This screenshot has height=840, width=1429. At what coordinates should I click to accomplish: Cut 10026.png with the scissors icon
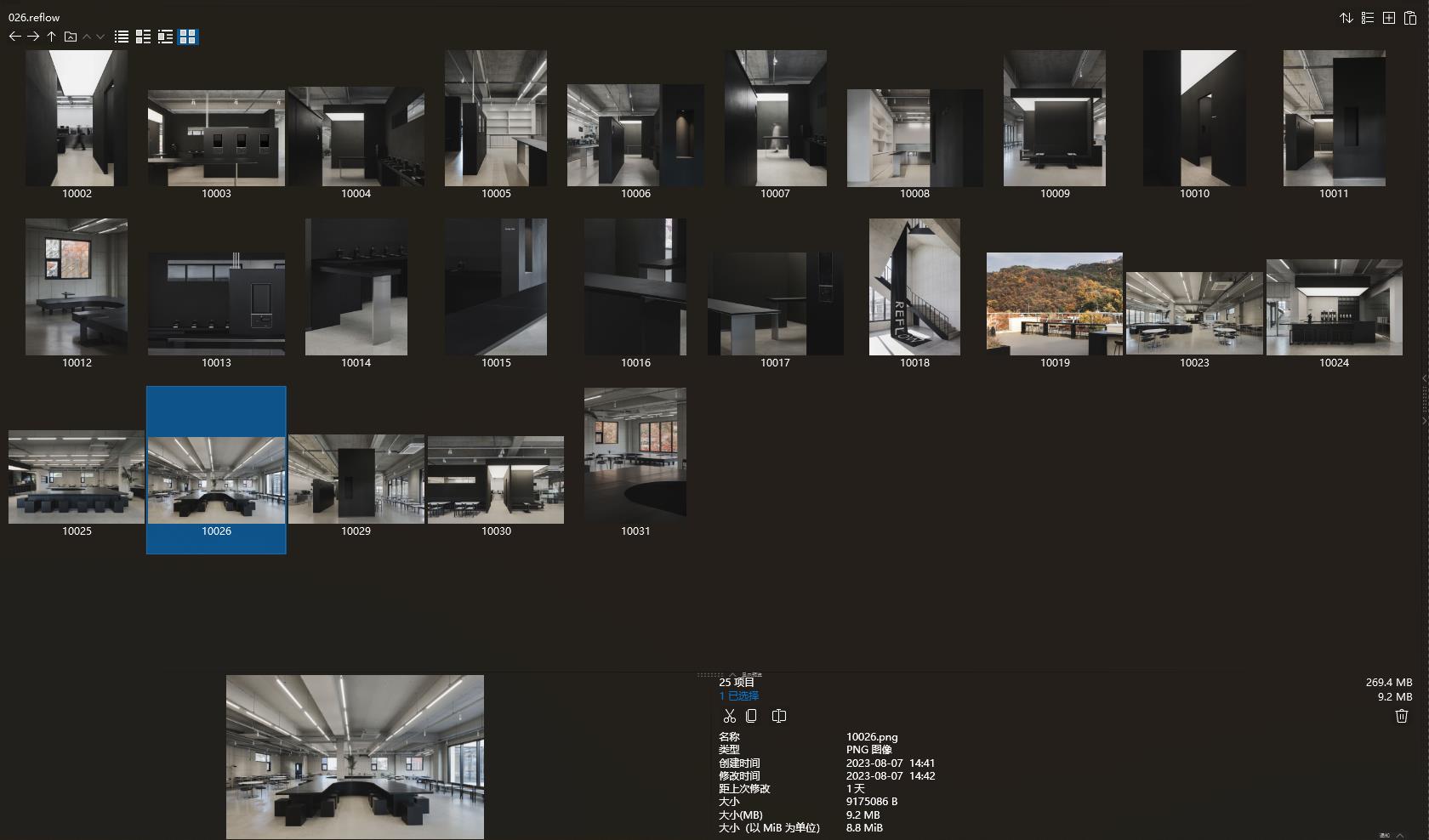(x=729, y=716)
